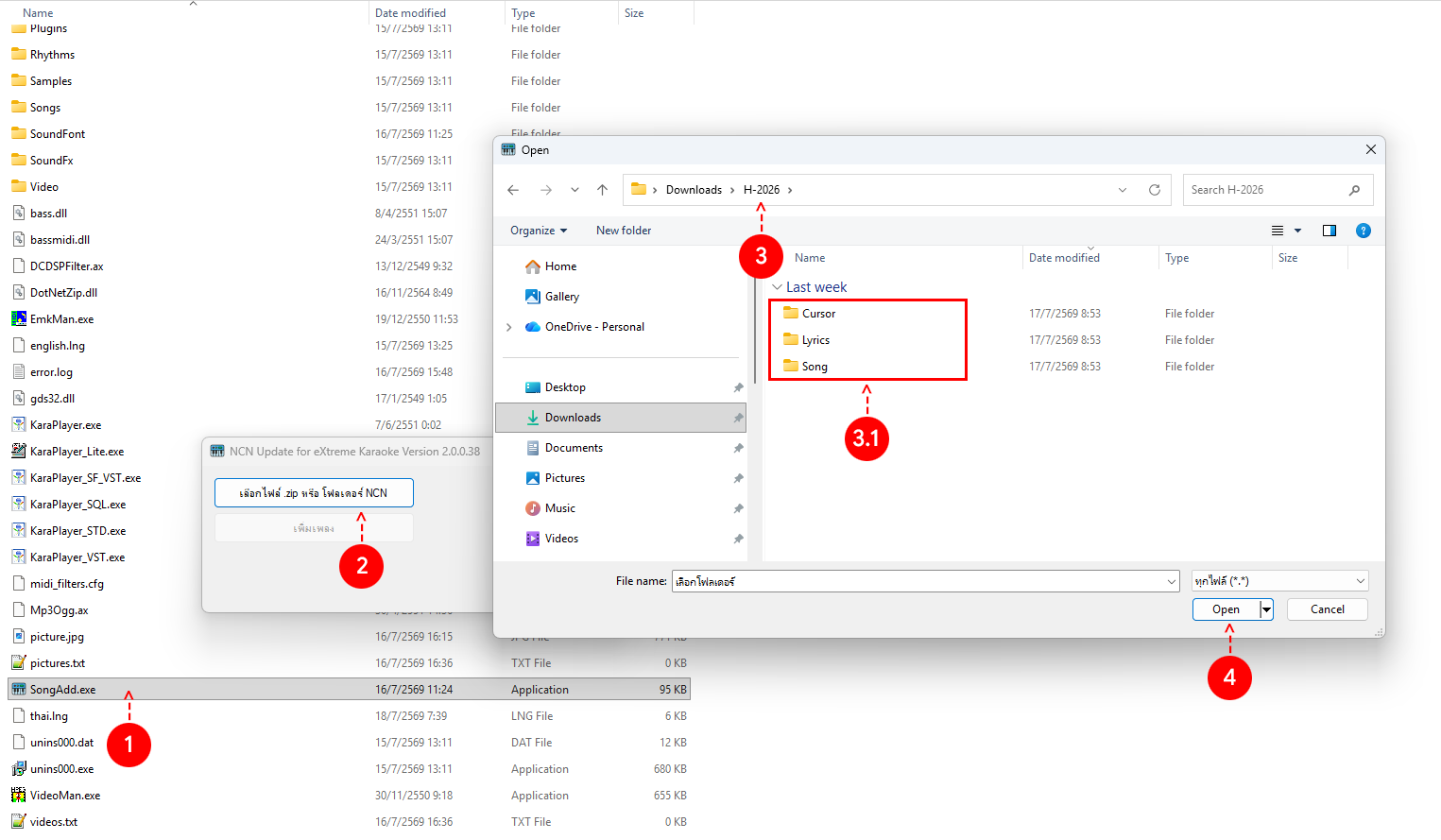The image size is (1441, 840).
Task: Click the Cancel button
Action: [1328, 609]
